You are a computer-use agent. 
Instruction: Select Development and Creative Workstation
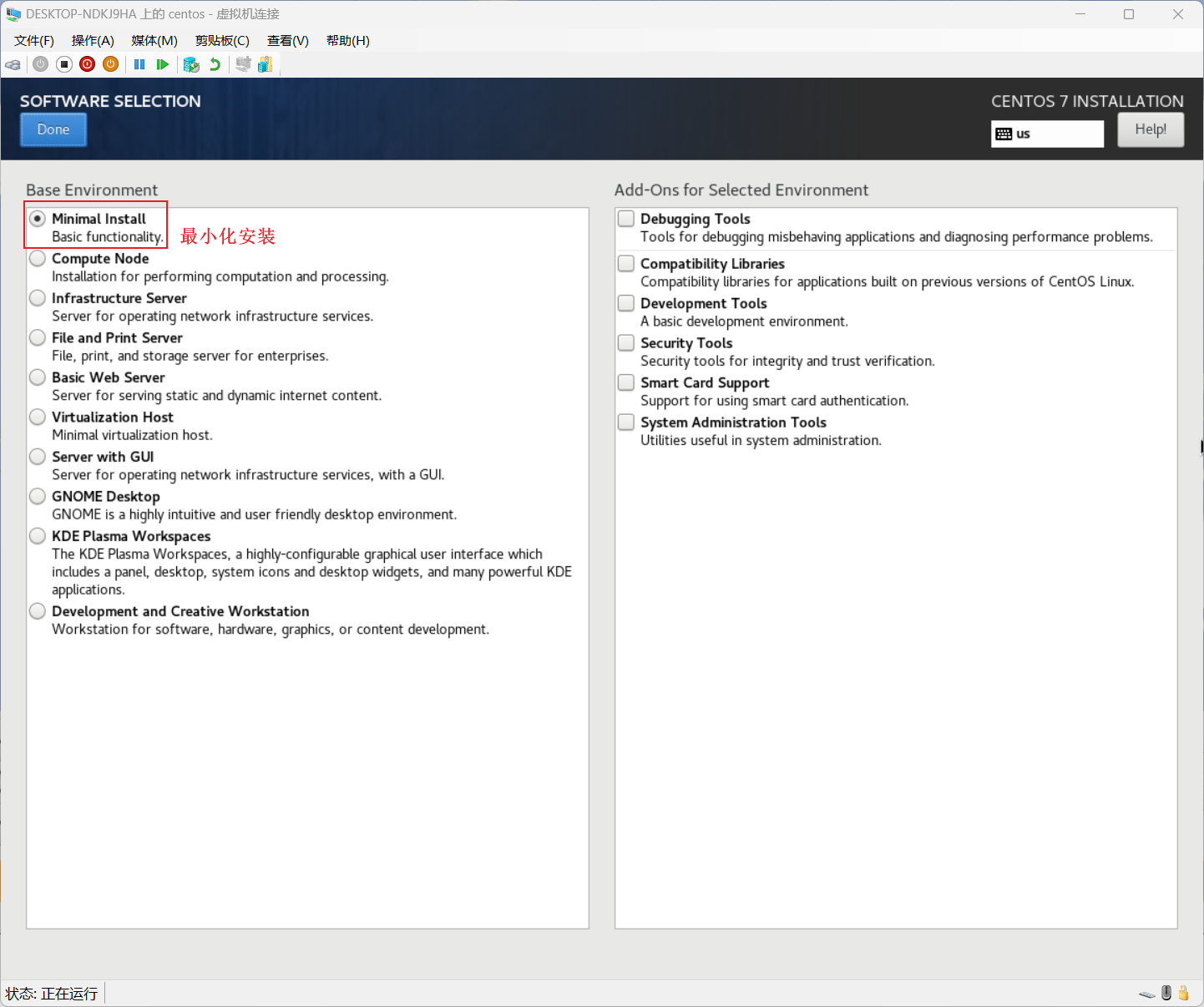(x=38, y=610)
